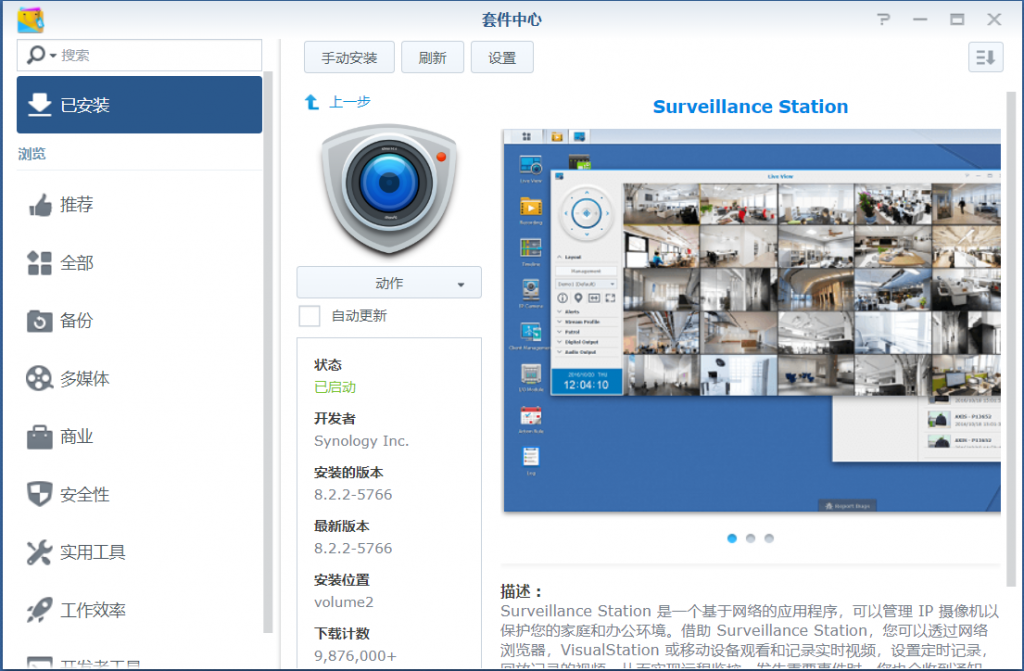Select the first screenshot carousel dot

tap(732, 538)
